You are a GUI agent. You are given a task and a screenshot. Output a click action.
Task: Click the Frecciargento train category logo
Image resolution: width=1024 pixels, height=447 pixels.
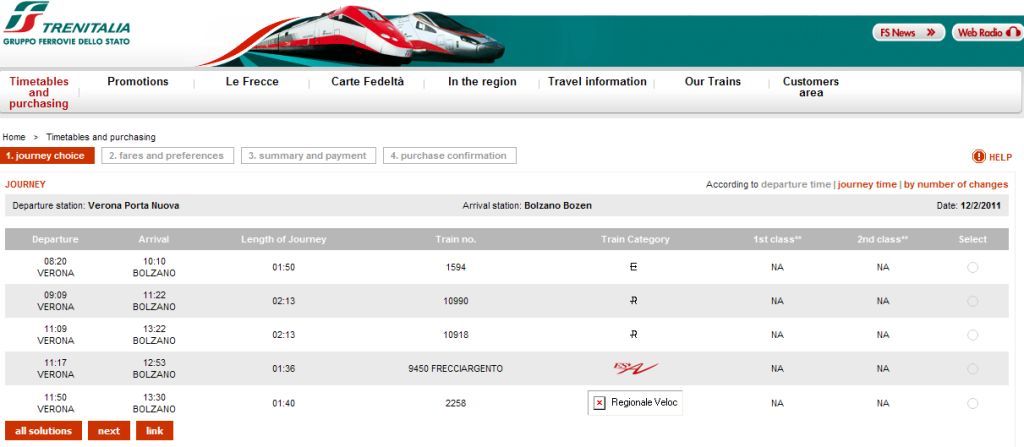coord(635,369)
